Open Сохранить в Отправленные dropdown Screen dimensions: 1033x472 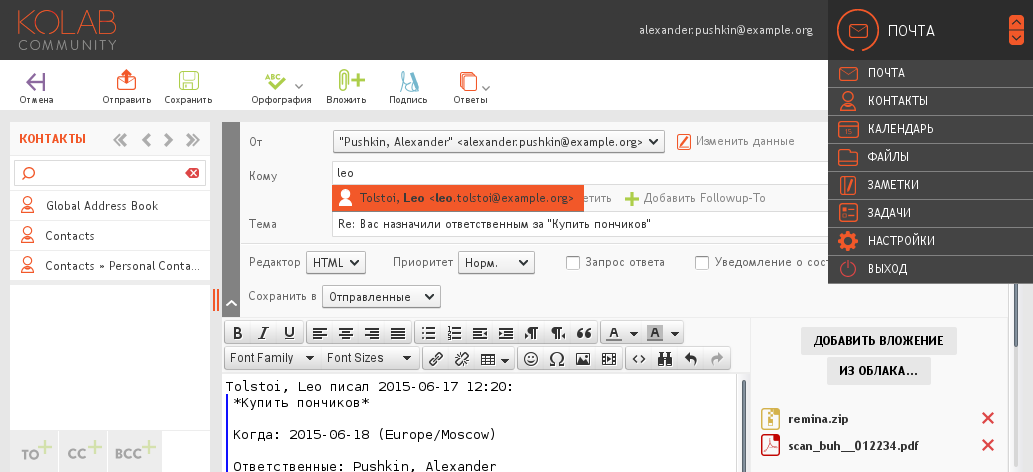tap(381, 297)
